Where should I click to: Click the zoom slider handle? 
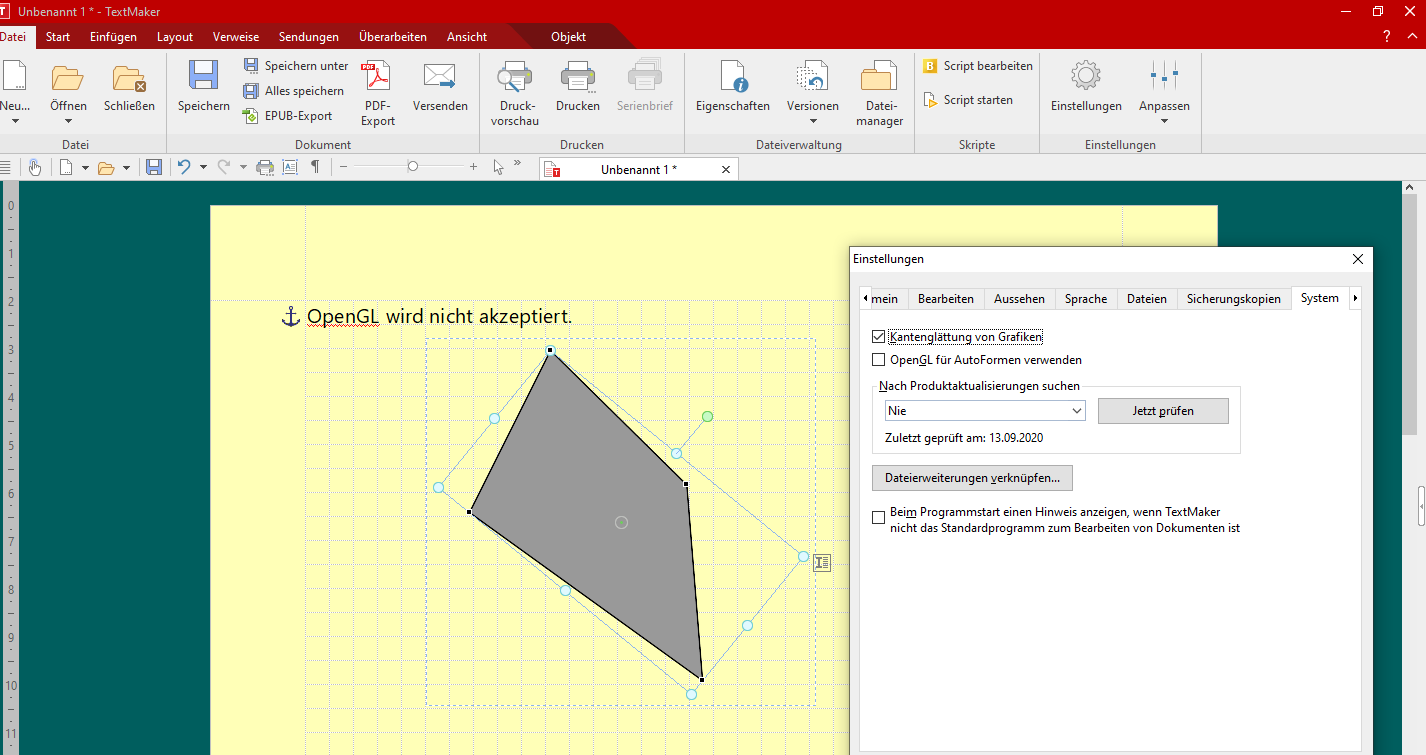(413, 167)
